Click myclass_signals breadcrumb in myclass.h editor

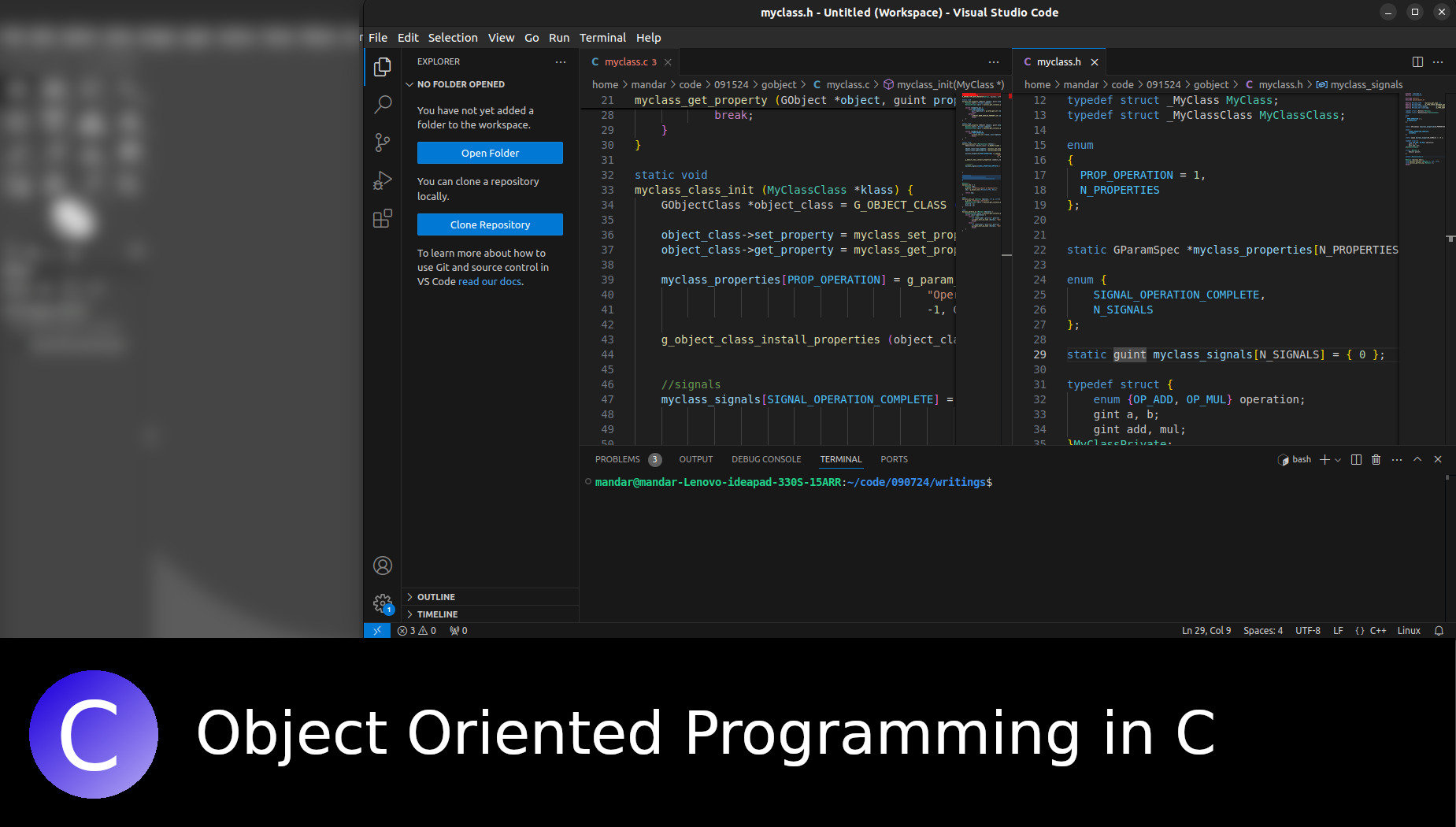point(1359,84)
